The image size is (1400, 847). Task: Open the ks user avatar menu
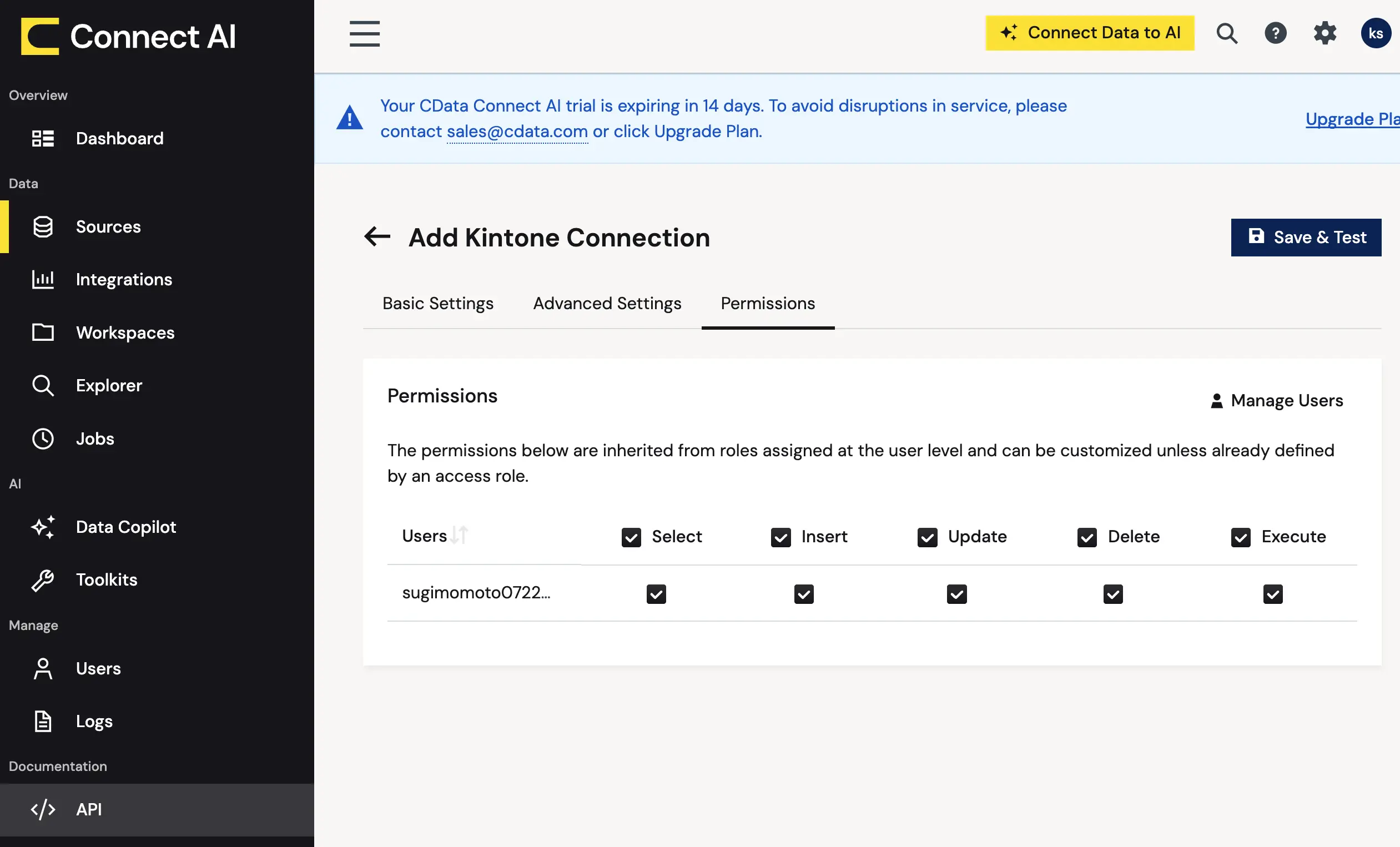tap(1376, 33)
